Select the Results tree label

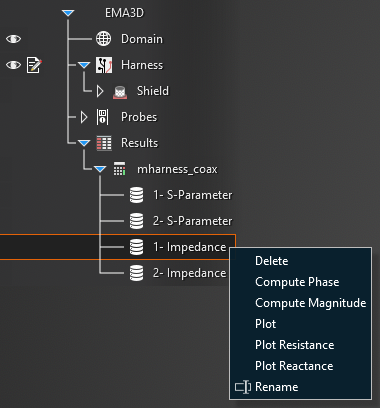coord(139,143)
